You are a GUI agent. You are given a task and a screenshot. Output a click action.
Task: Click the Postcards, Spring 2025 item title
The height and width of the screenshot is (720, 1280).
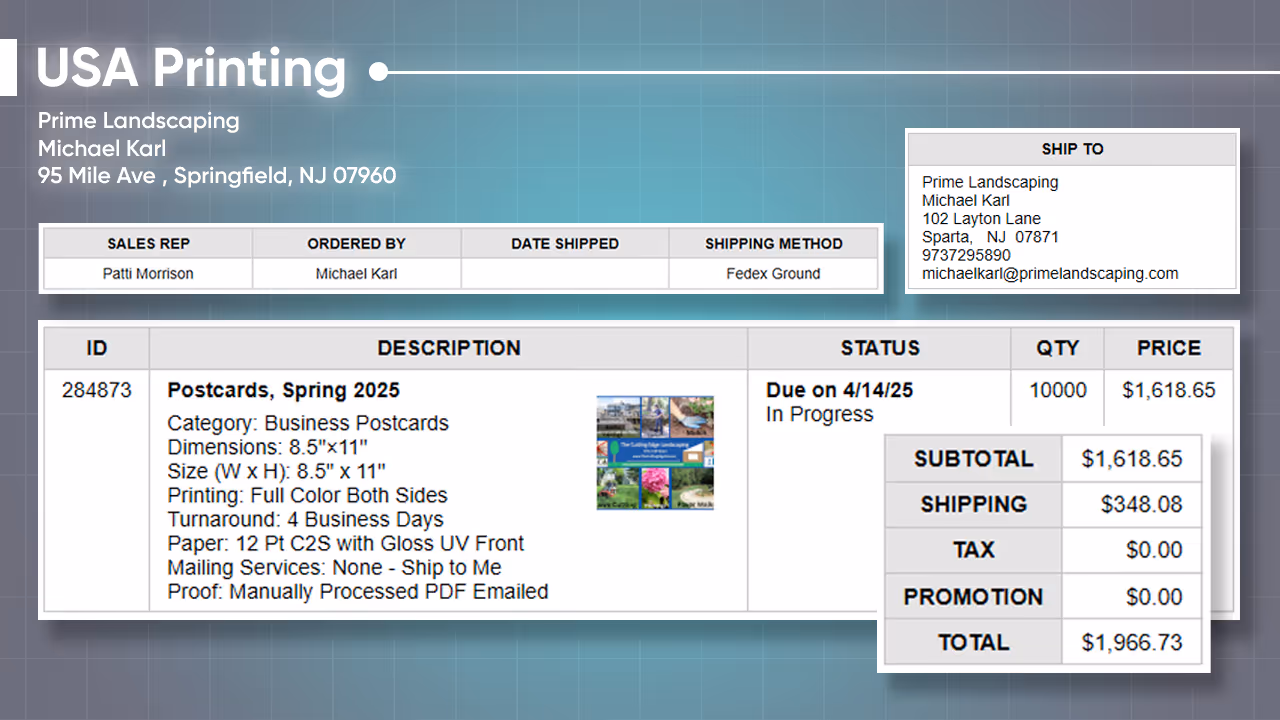283,390
